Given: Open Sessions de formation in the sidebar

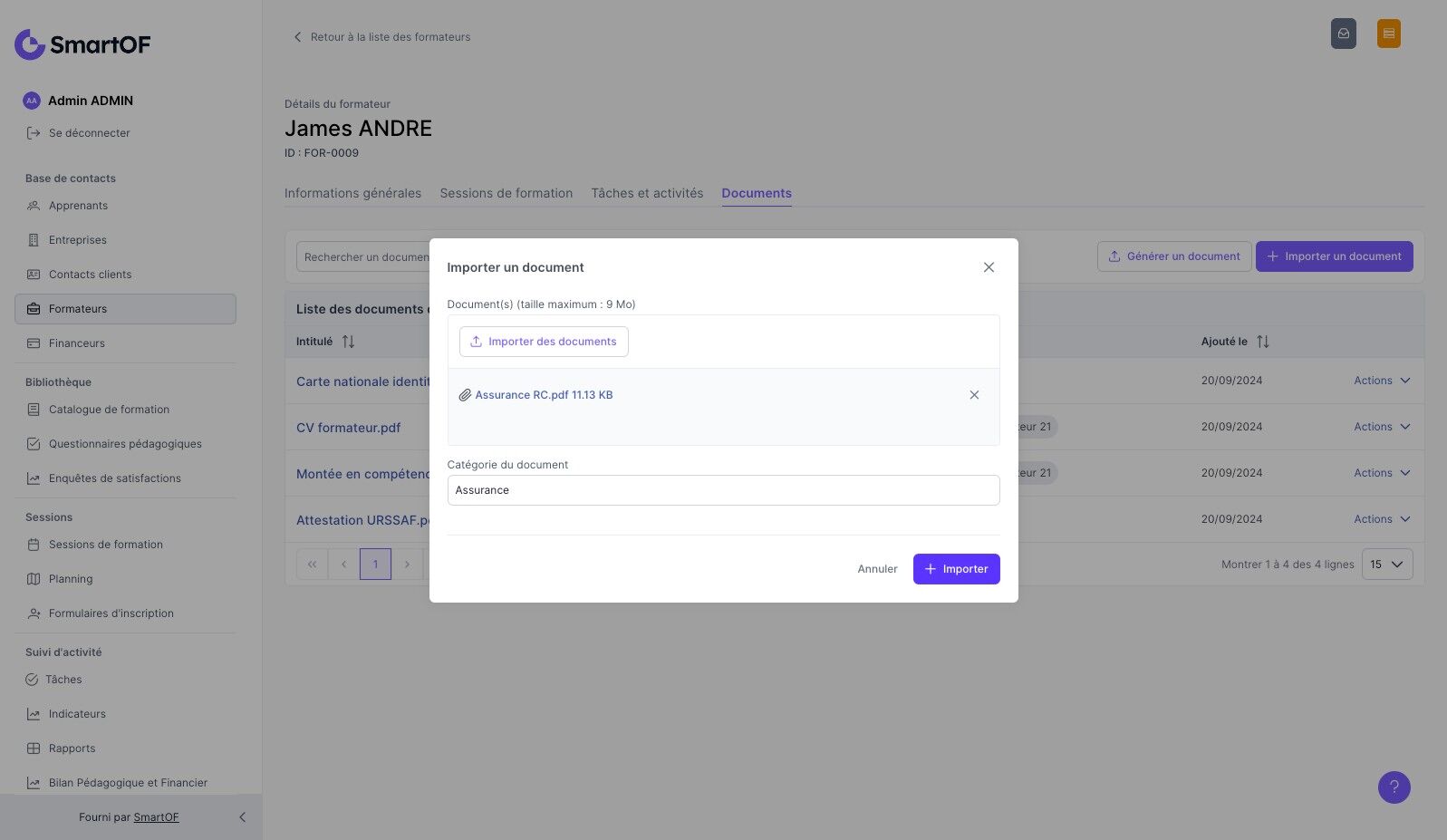Looking at the screenshot, I should (125, 545).
